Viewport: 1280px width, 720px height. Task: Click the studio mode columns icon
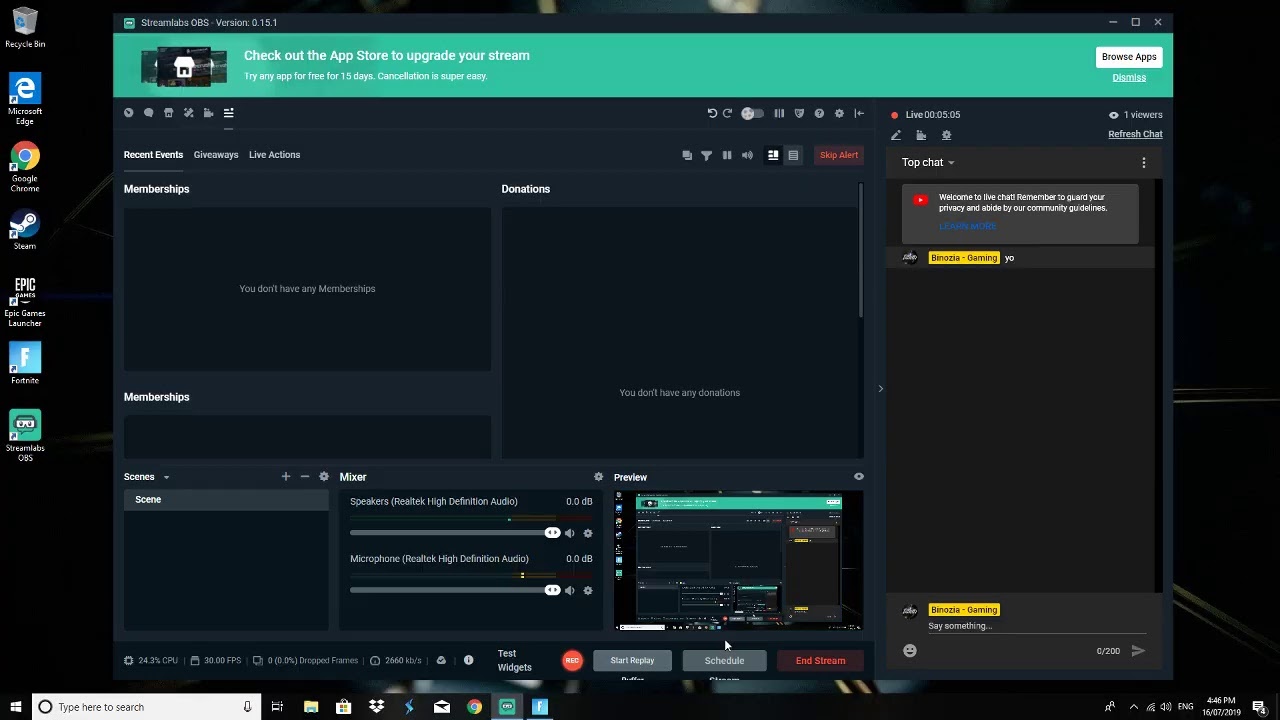pyautogui.click(x=779, y=113)
